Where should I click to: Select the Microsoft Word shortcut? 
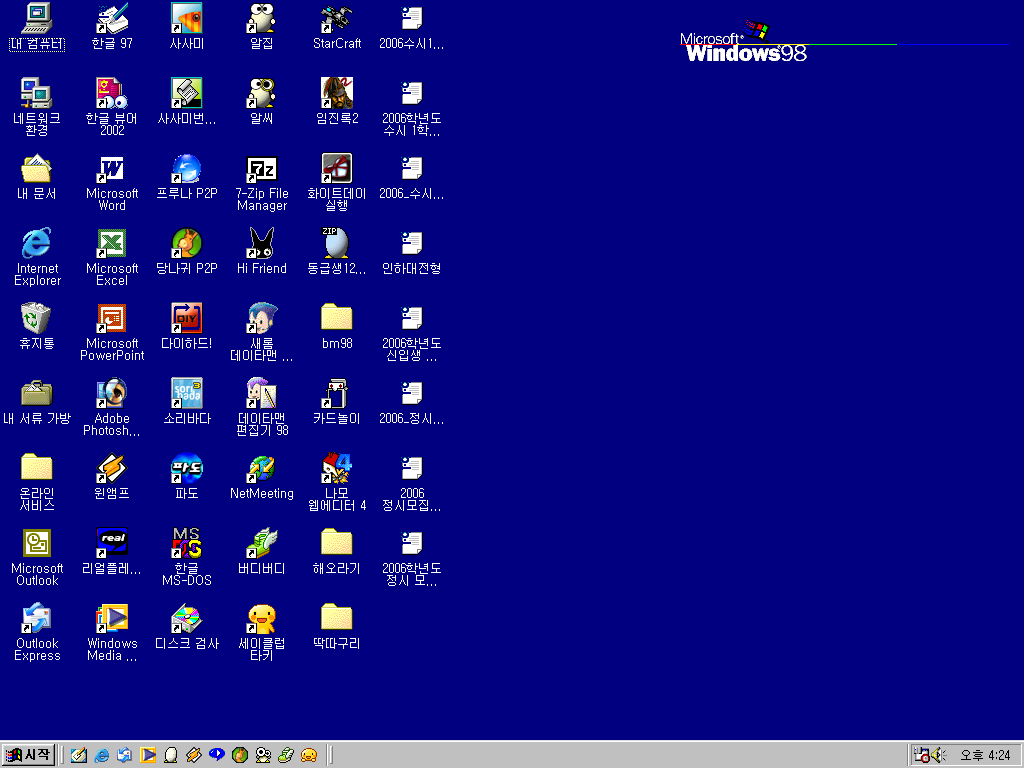[112, 182]
